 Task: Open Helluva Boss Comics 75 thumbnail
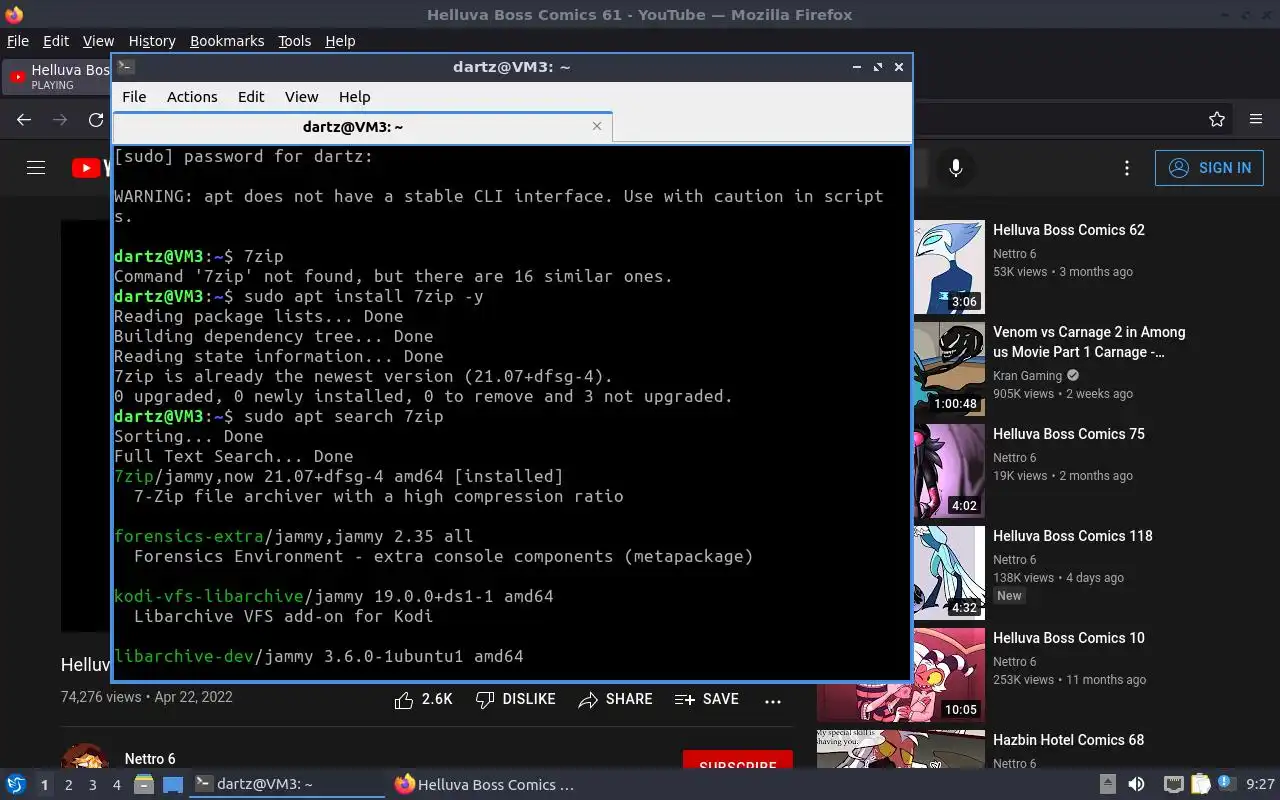click(x=949, y=471)
